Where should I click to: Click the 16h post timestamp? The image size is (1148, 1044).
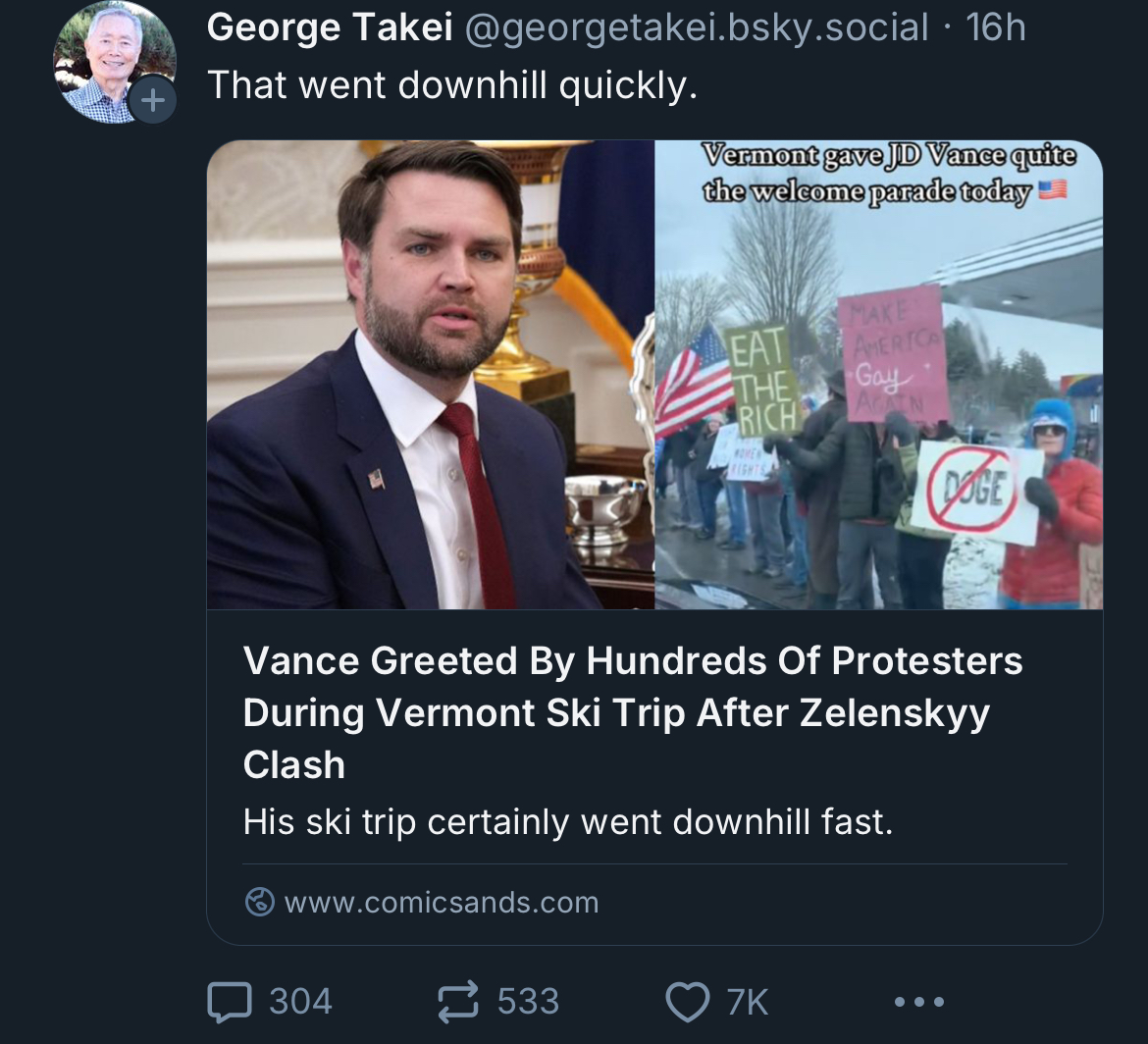995,27
